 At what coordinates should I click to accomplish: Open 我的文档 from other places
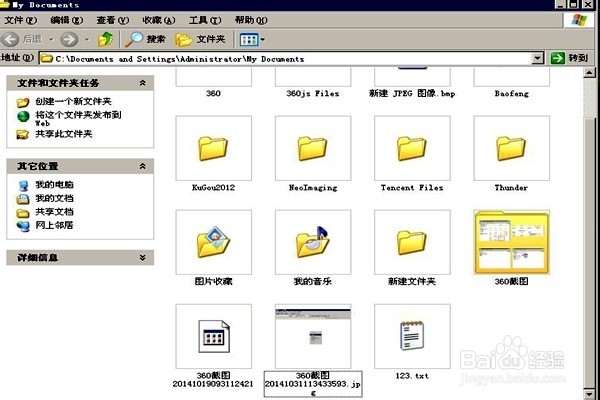click(54, 198)
